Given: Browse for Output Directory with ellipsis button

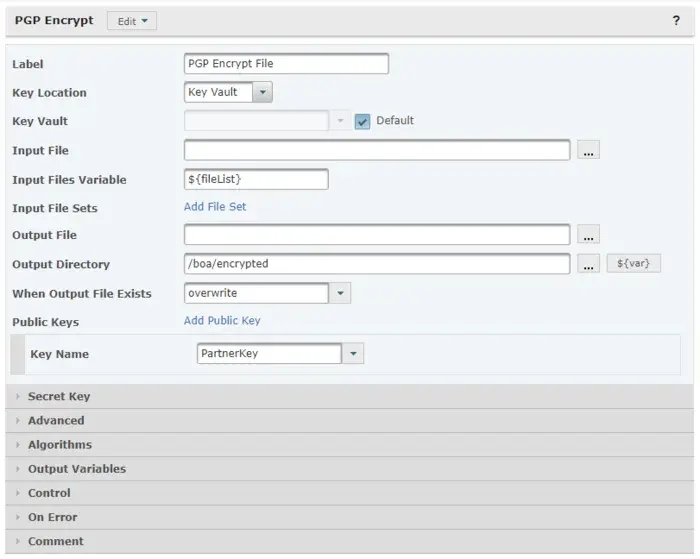Looking at the screenshot, I should click(588, 263).
